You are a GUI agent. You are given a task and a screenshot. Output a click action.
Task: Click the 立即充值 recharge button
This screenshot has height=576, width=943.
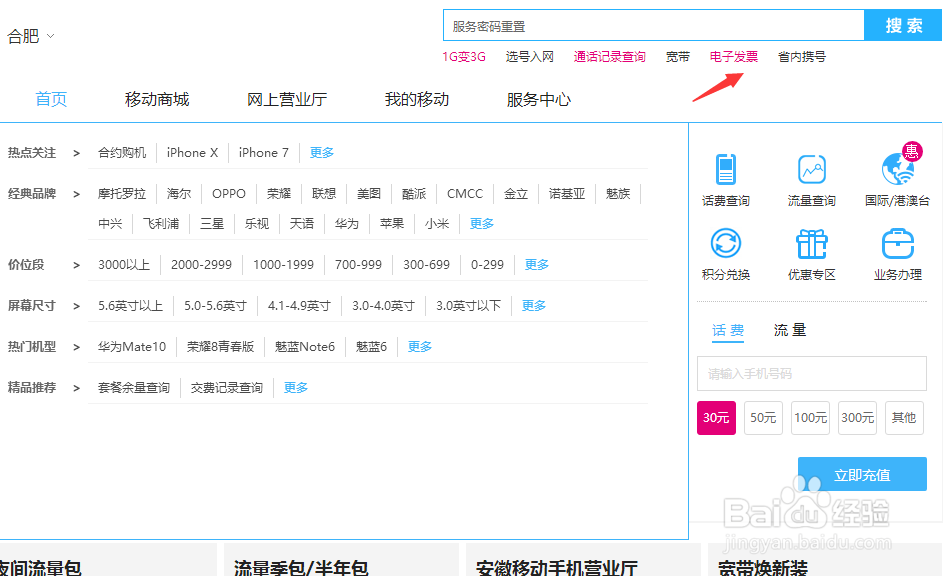click(x=862, y=474)
